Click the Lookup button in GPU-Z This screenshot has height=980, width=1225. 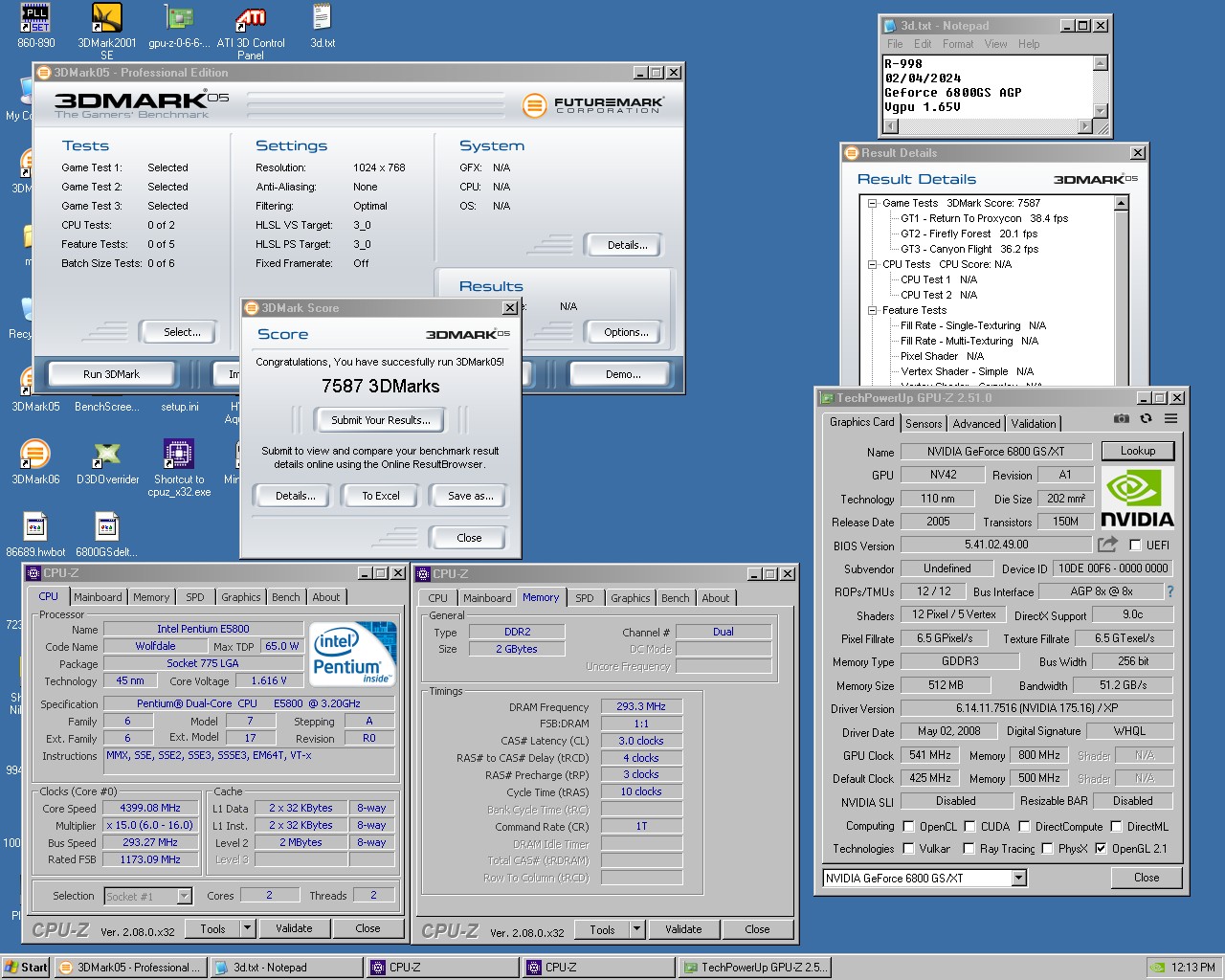(x=1138, y=451)
